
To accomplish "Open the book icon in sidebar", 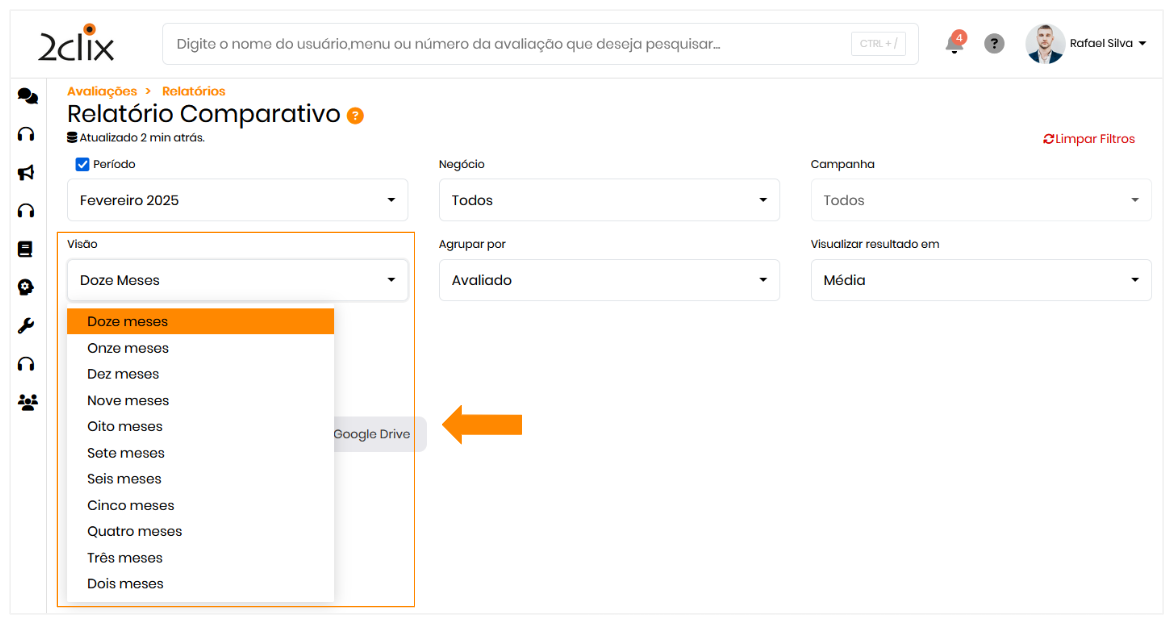I will [x=26, y=249].
